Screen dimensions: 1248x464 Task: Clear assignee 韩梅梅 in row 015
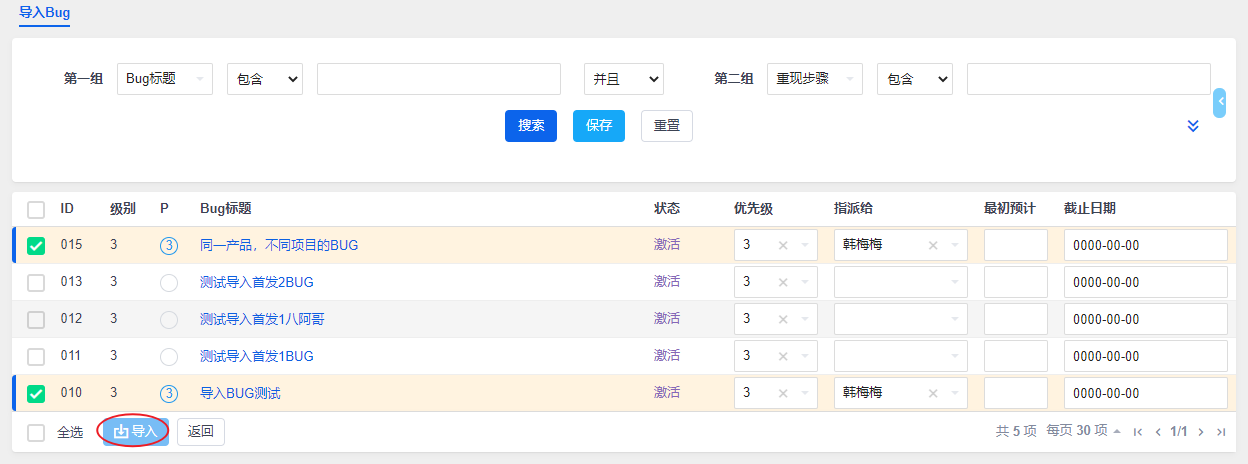(x=933, y=245)
